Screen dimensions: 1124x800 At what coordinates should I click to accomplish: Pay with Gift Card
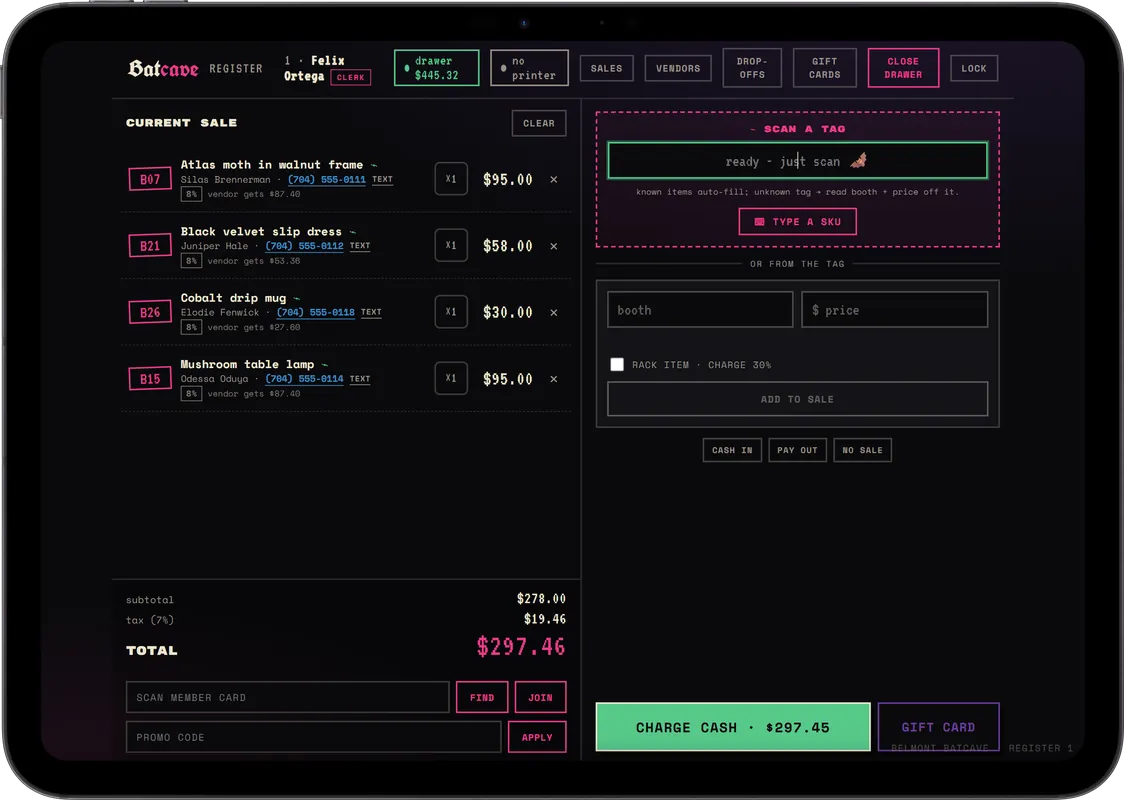pyautogui.click(x=938, y=727)
